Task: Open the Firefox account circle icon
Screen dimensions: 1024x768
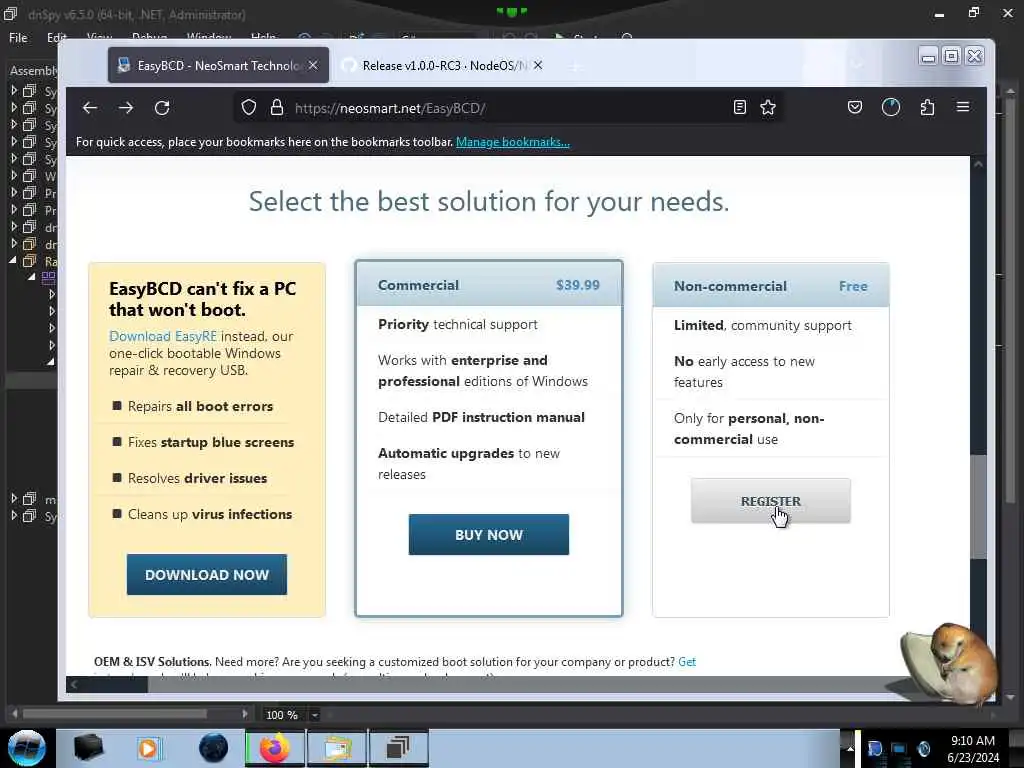Action: 891,107
